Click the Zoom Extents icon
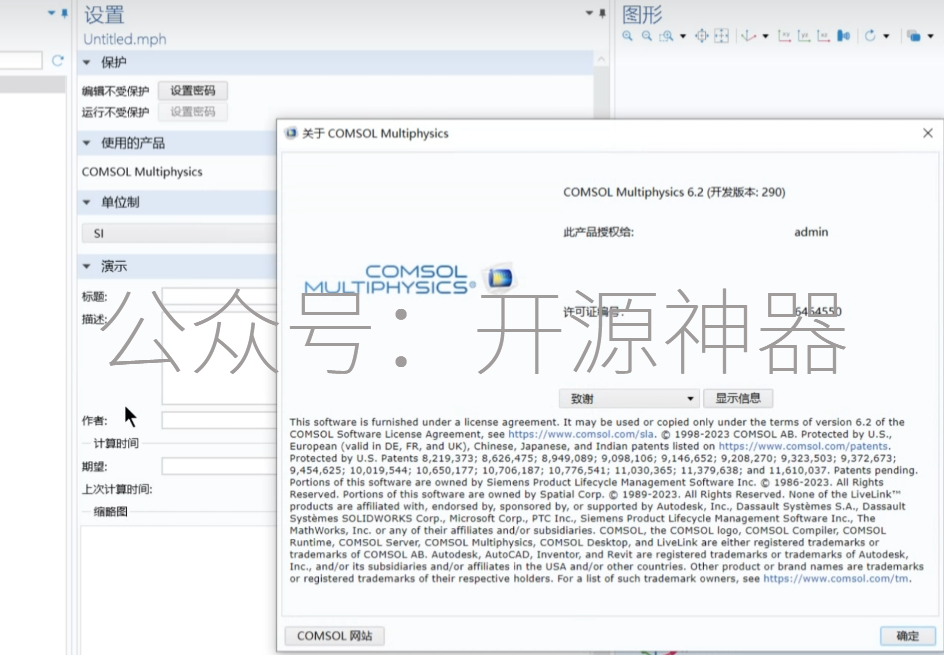 coord(702,36)
